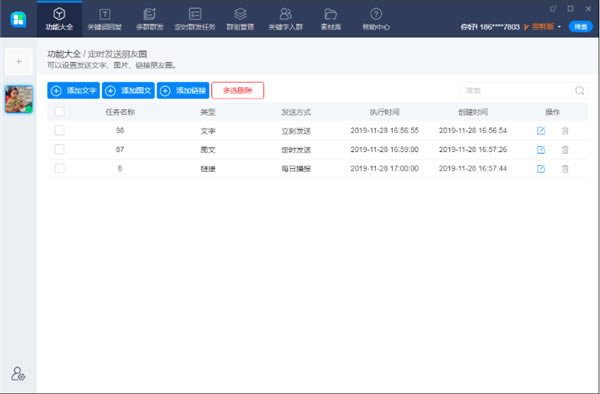Click the 执行时间 column header

(x=384, y=112)
